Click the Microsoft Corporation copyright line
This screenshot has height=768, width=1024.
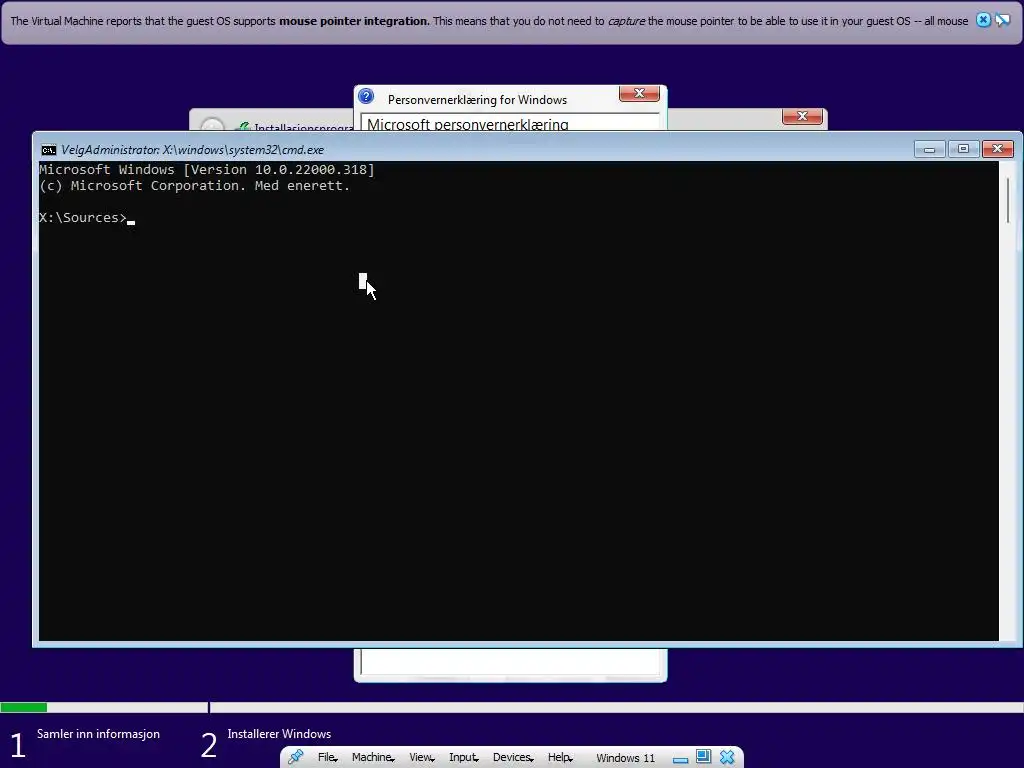pyautogui.click(x=195, y=185)
